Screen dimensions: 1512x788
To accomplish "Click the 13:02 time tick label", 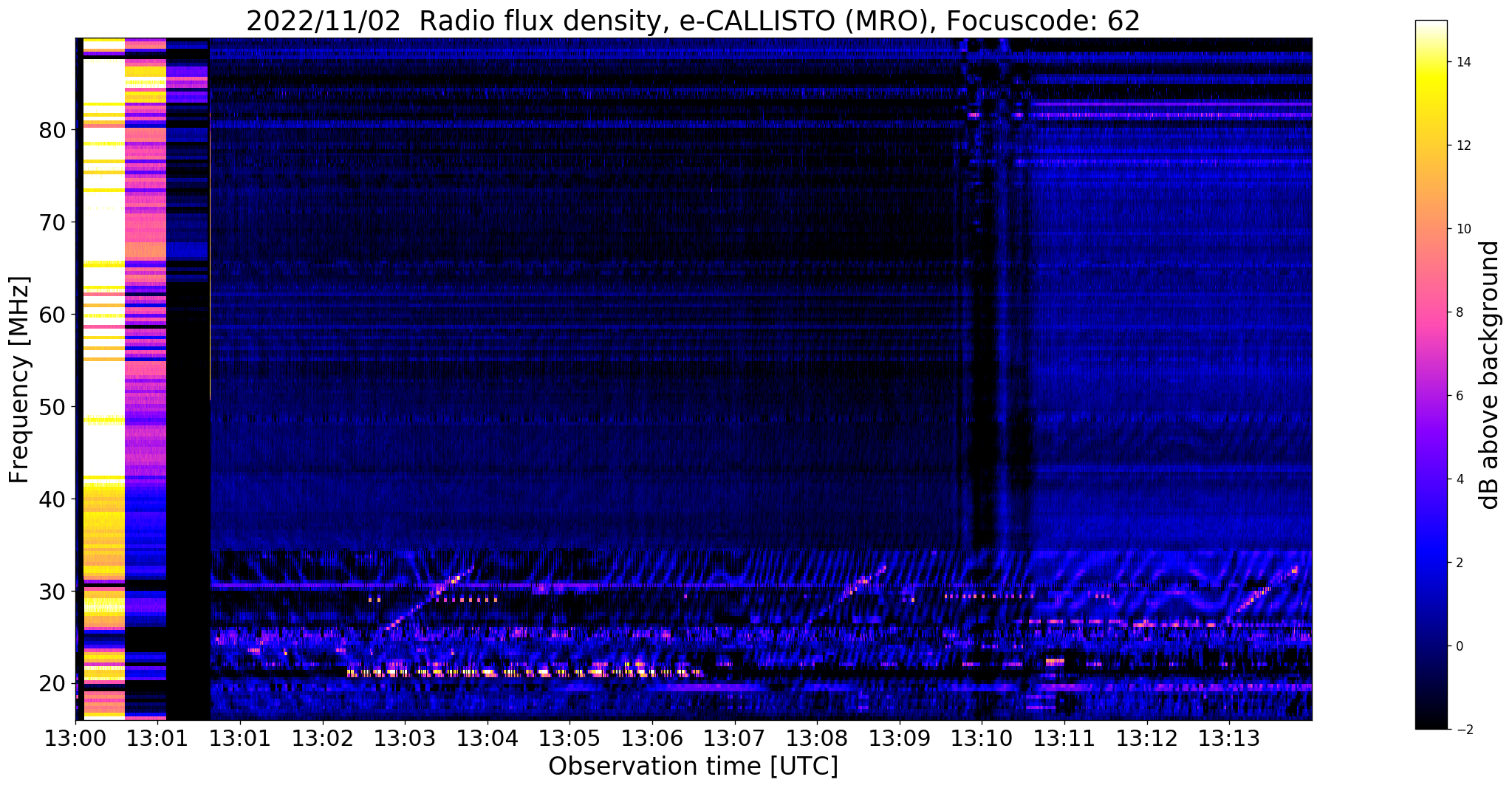I will pos(322,739).
